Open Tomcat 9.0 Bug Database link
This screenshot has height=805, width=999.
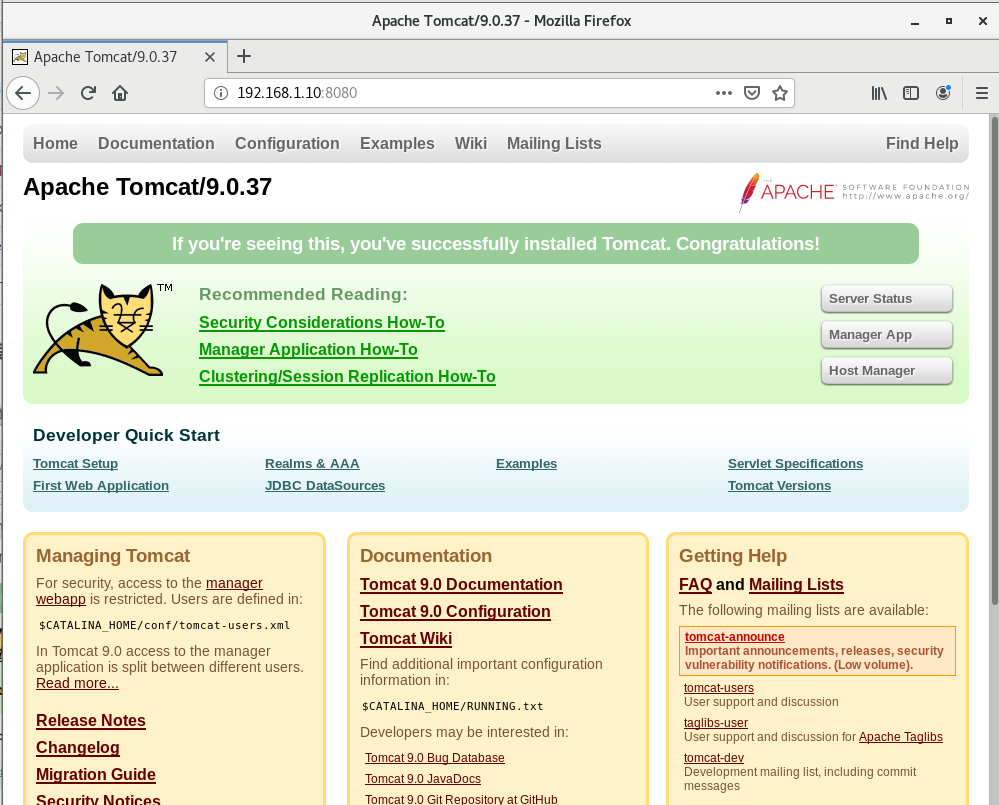pos(435,758)
